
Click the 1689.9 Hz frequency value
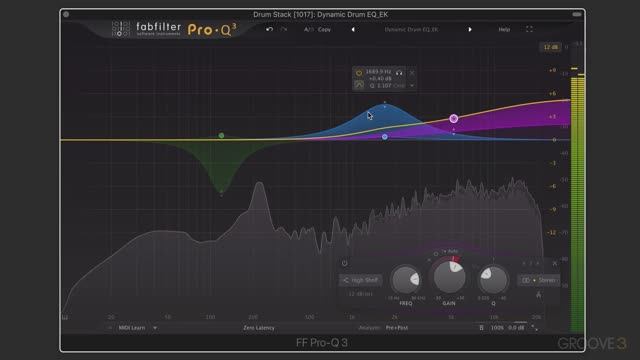[x=378, y=72]
